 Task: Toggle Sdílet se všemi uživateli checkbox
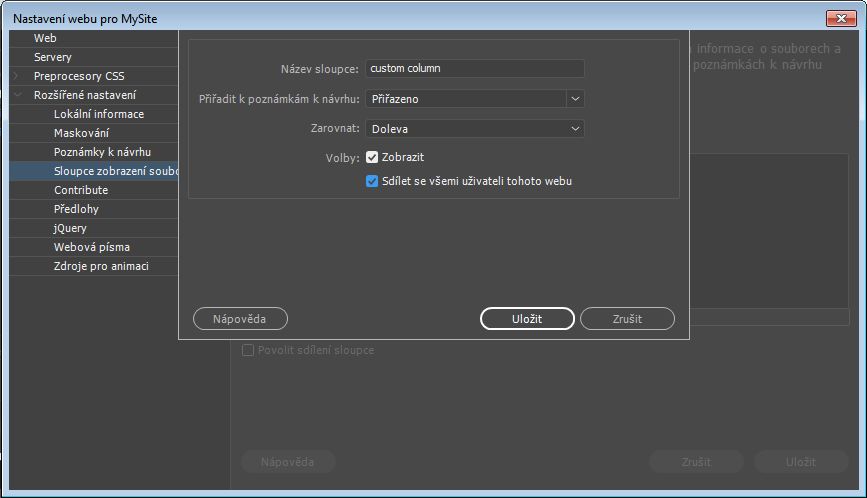pyautogui.click(x=372, y=181)
